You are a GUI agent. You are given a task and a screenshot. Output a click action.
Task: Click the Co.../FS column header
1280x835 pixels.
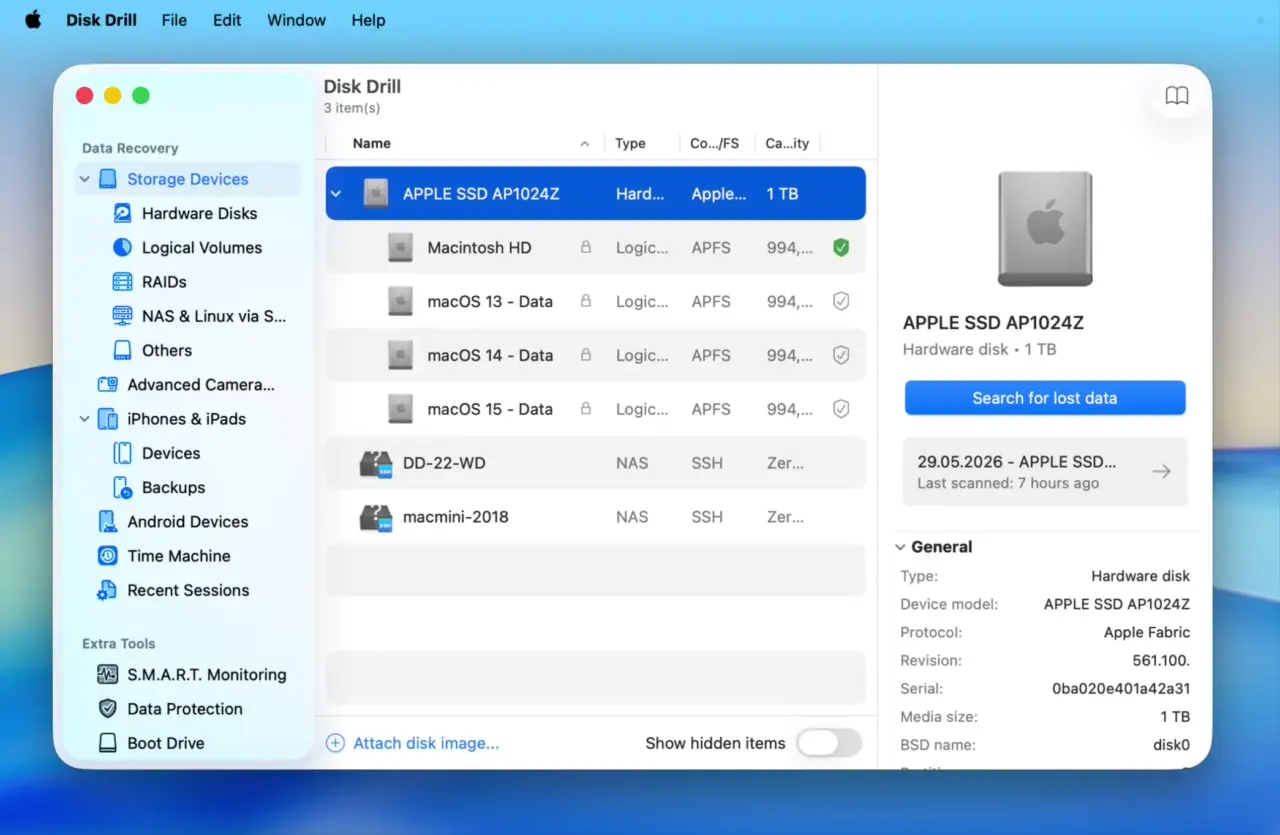714,143
